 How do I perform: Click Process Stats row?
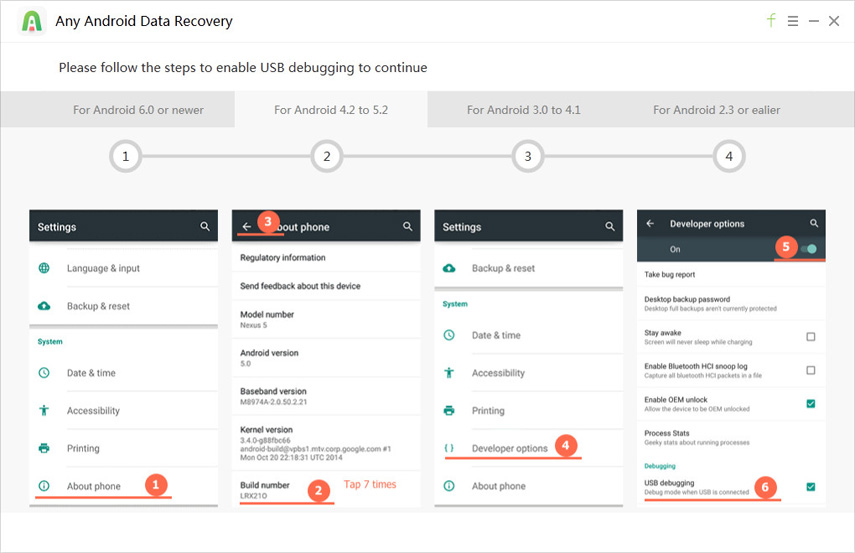[x=731, y=437]
